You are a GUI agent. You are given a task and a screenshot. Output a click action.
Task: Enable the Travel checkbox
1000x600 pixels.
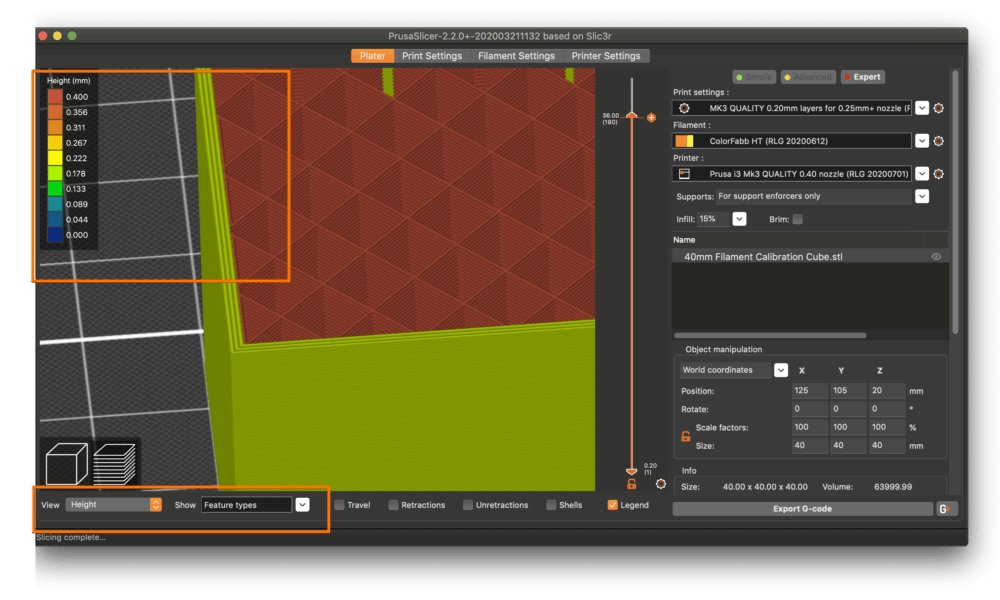click(340, 505)
